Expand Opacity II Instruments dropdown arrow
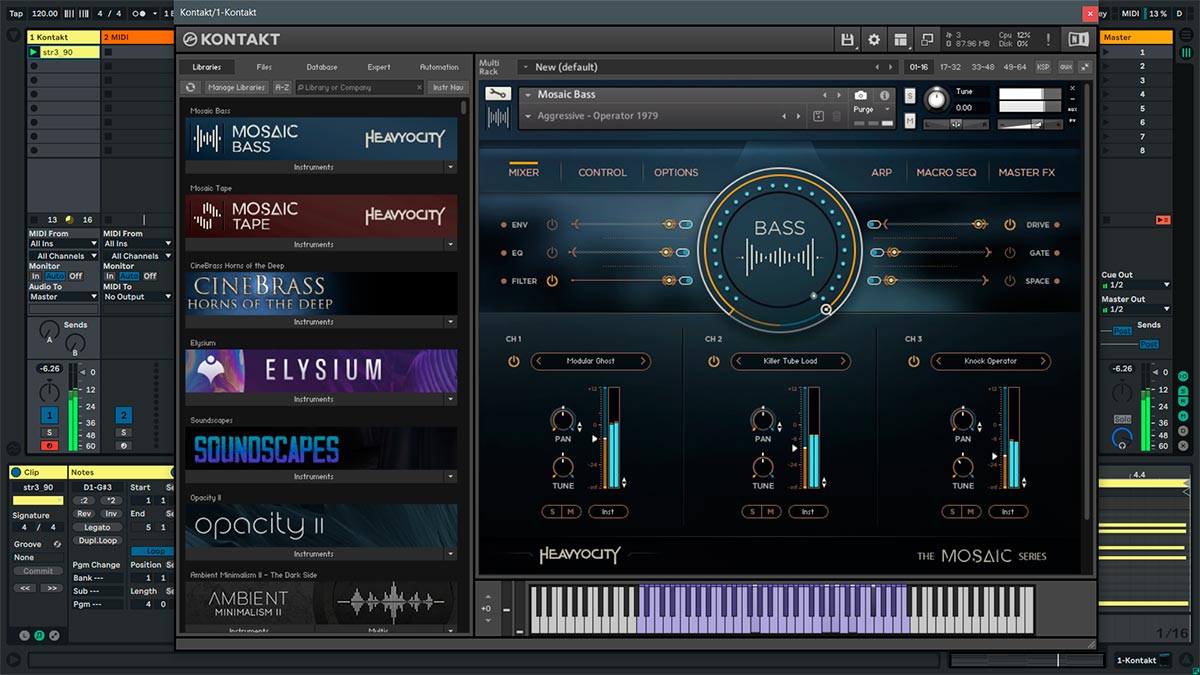Image resolution: width=1200 pixels, height=675 pixels. pos(450,554)
